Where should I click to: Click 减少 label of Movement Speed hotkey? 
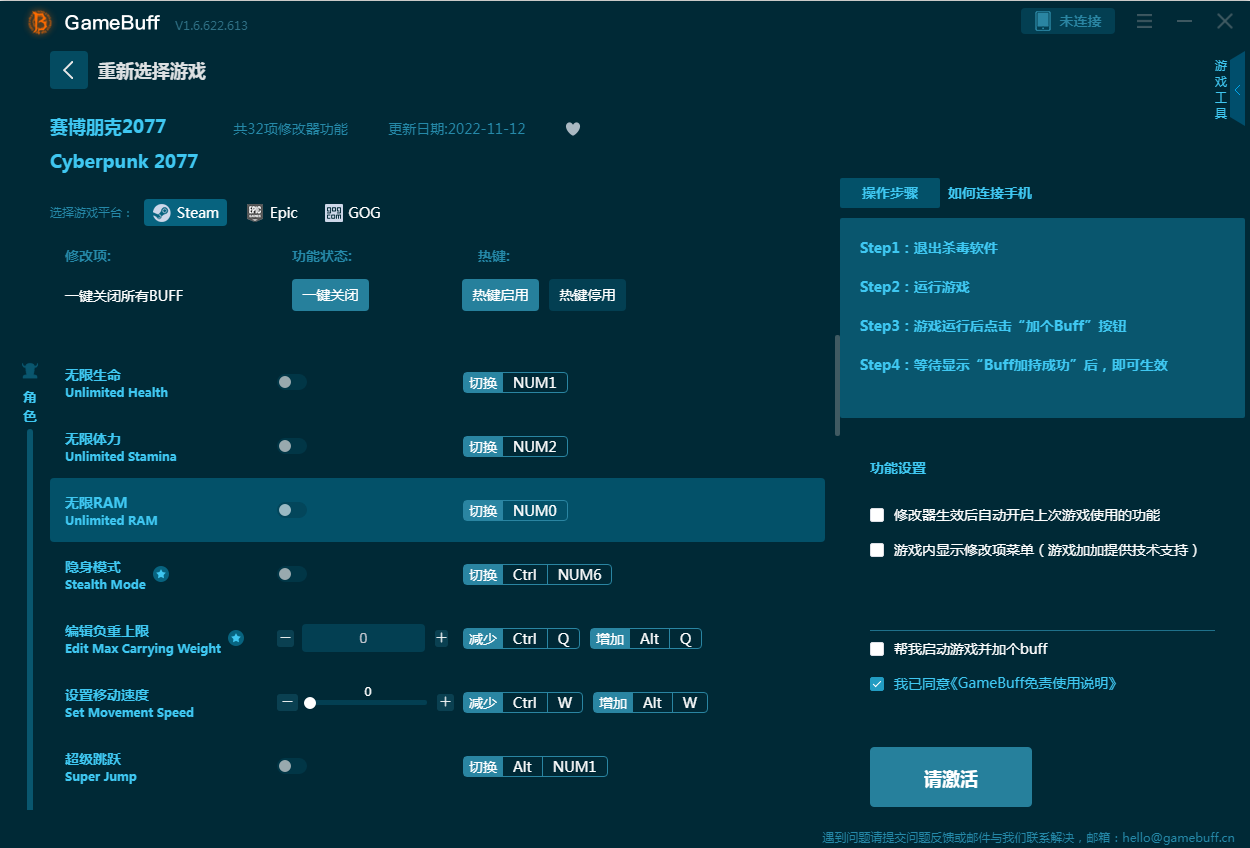click(483, 703)
